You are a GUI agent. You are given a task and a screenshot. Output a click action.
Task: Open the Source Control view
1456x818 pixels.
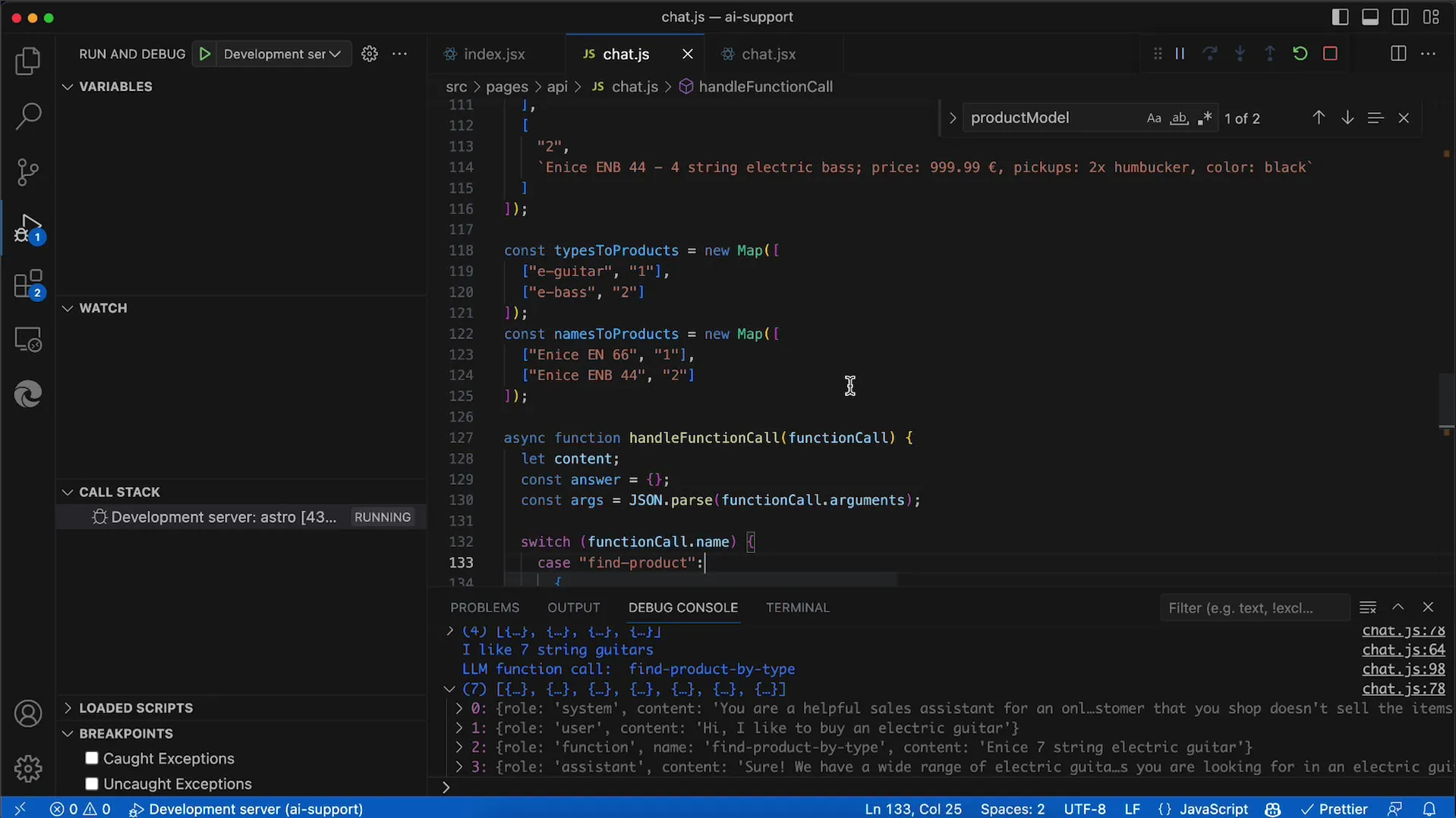(28, 171)
